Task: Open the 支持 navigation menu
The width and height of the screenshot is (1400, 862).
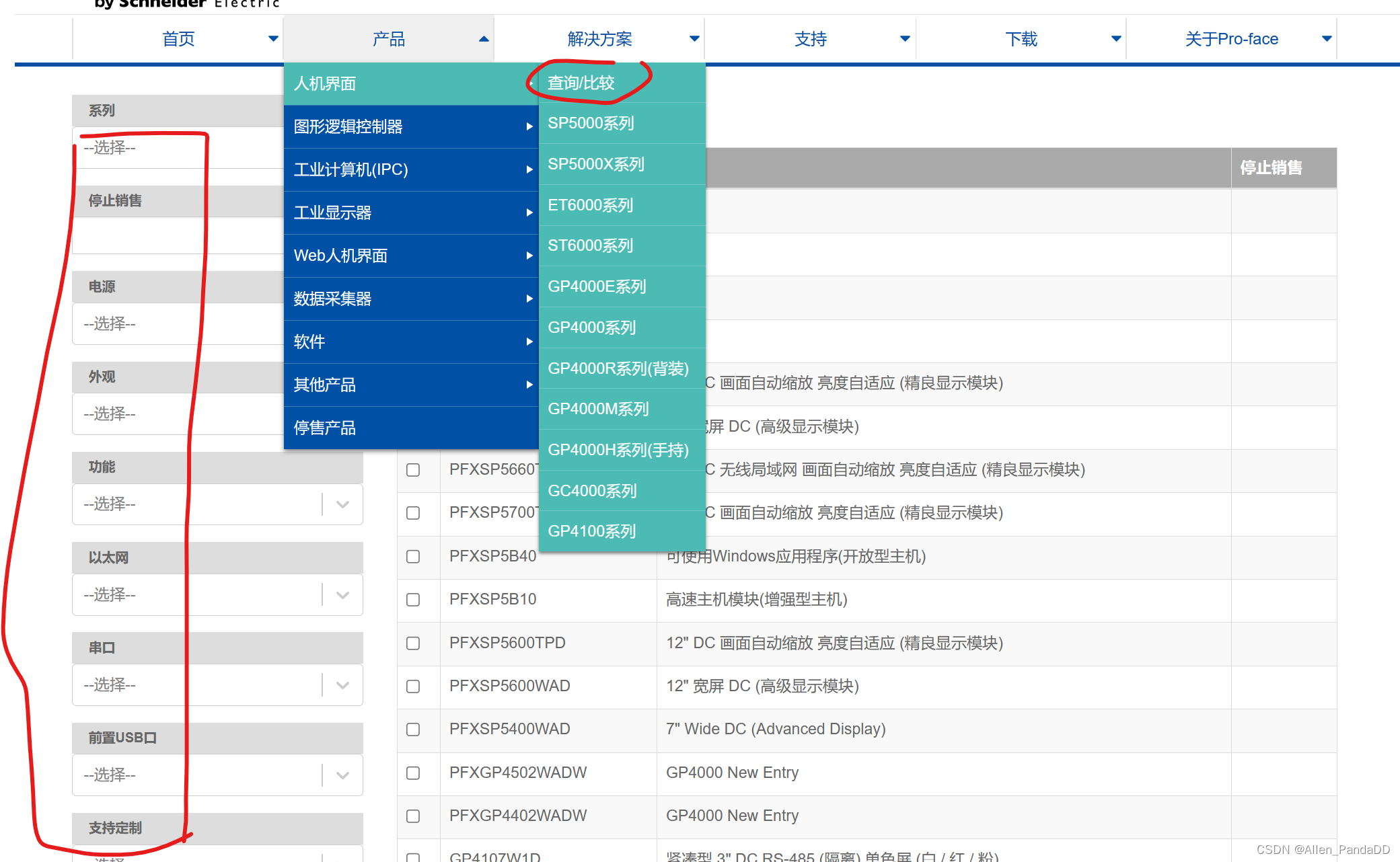Action: tap(810, 39)
